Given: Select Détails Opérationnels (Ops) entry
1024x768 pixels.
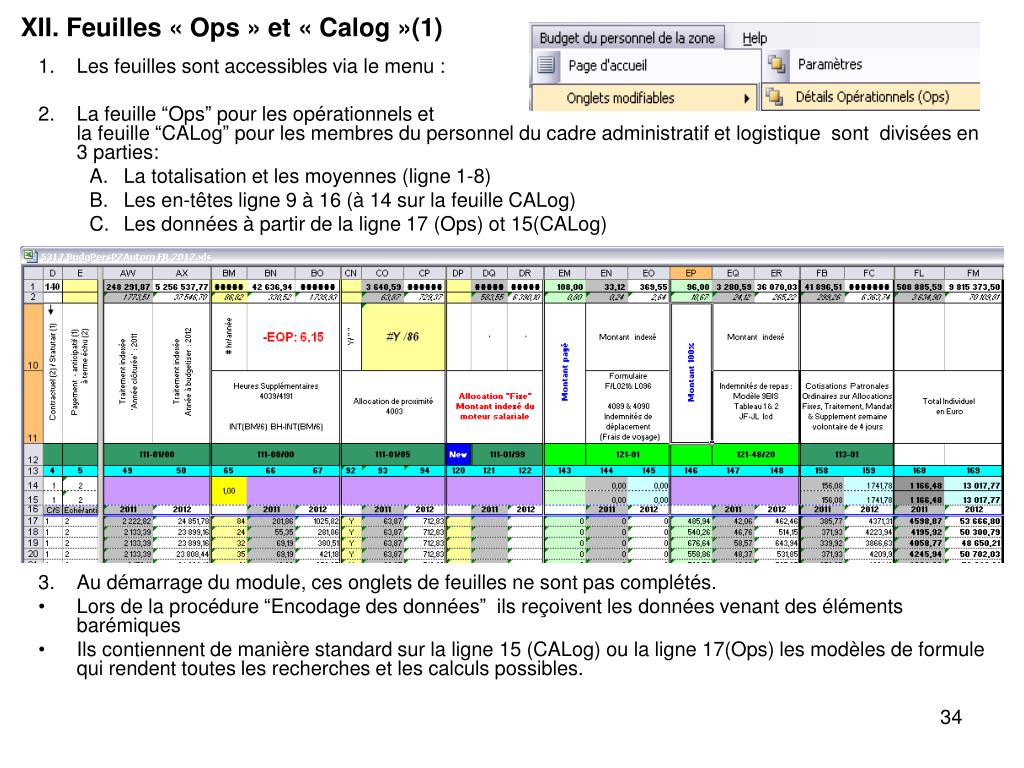Looking at the screenshot, I should click(872, 97).
